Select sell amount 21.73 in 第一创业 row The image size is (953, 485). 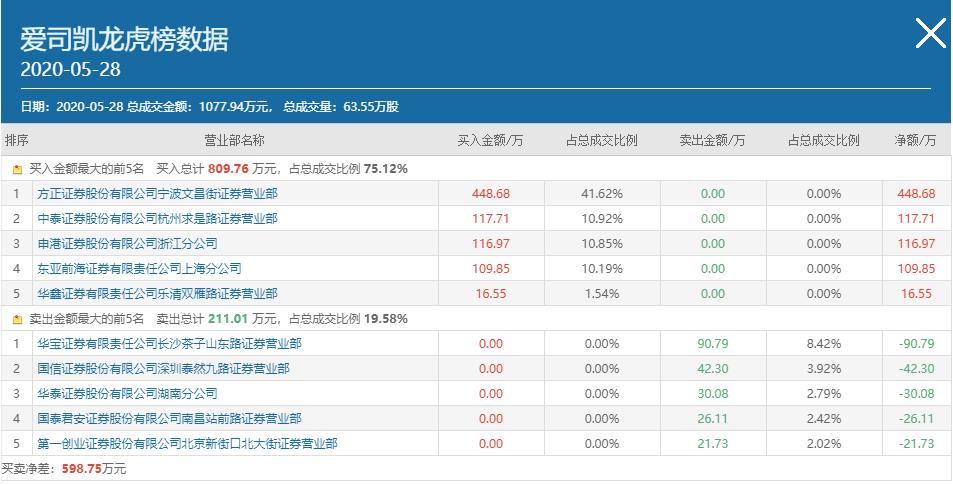tap(712, 444)
